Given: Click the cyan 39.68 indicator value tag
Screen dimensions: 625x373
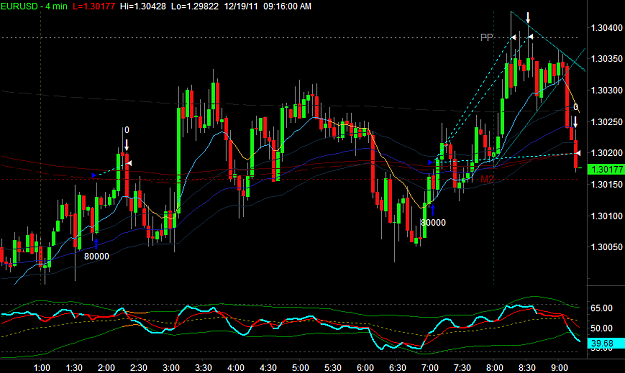Looking at the screenshot, I should pyautogui.click(x=606, y=343).
